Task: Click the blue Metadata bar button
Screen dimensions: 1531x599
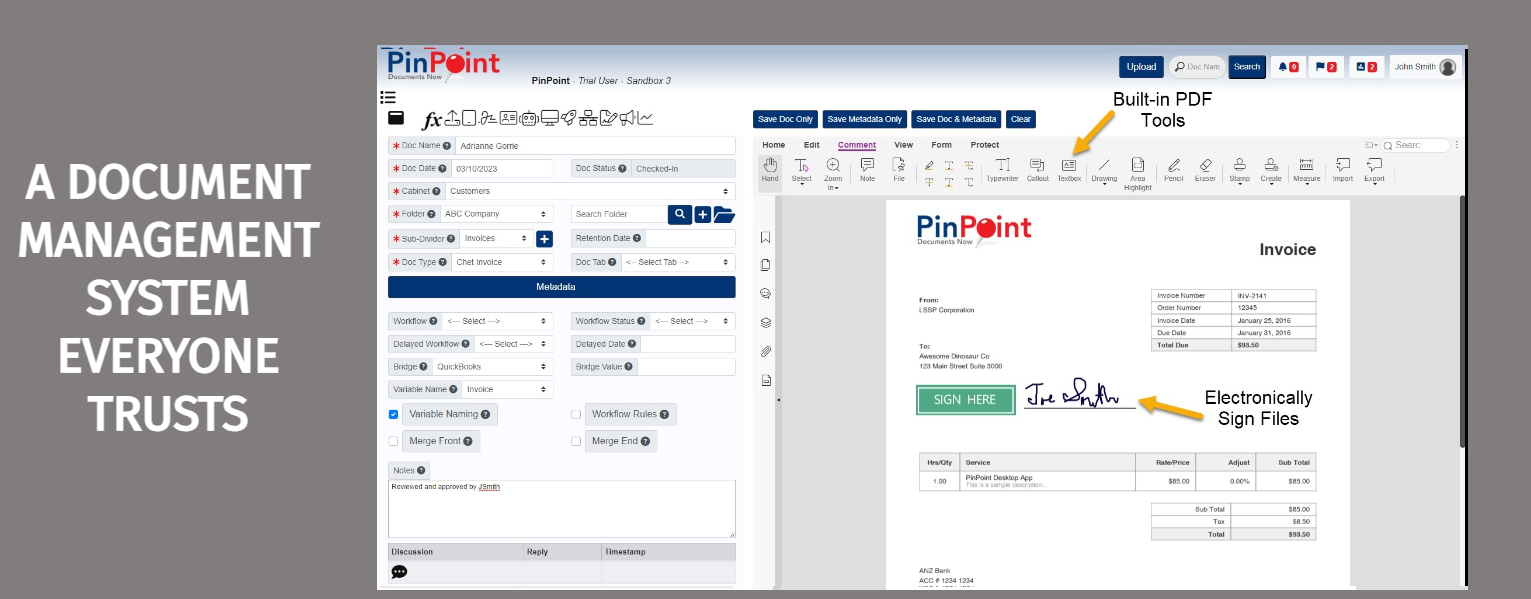Action: (561, 287)
